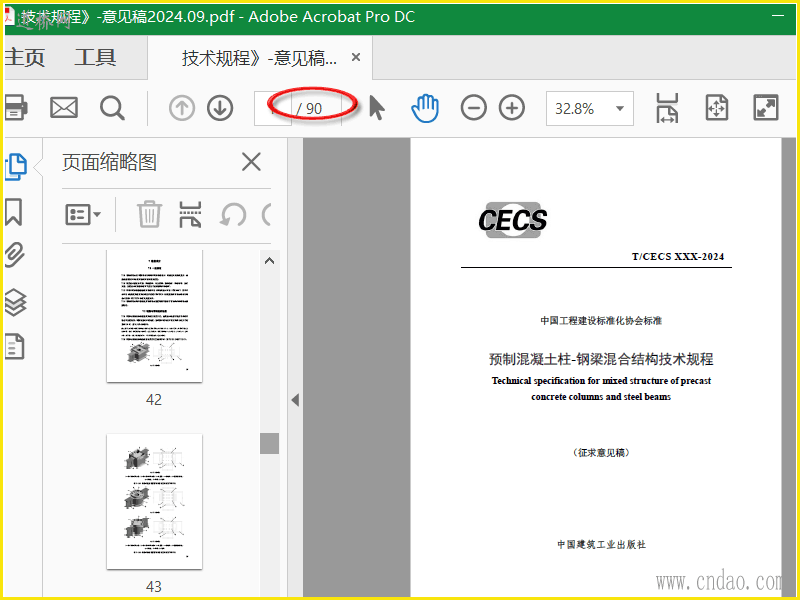Click the thumbnail panel page-layout icon
The image size is (800, 600).
[190, 214]
